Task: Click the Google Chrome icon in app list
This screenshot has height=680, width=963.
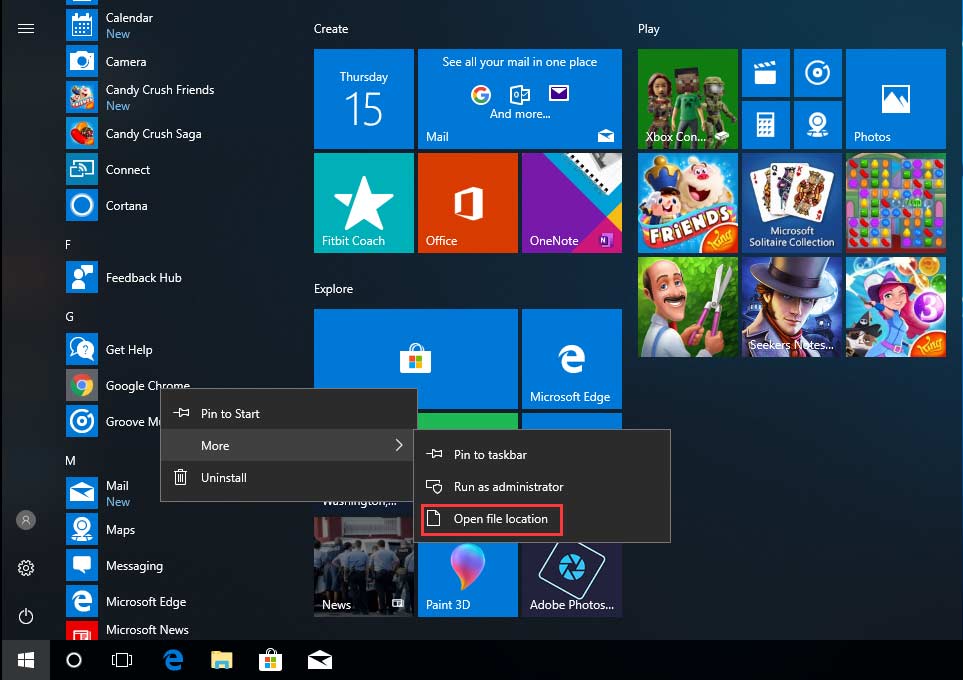Action: [x=82, y=386]
